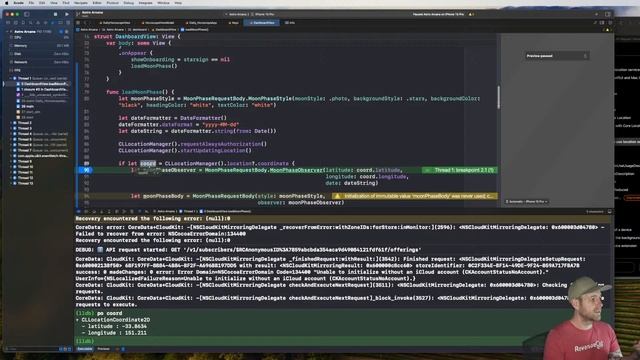Disable the breakpoint on line 90
640x360 pixels.
tap(86, 170)
